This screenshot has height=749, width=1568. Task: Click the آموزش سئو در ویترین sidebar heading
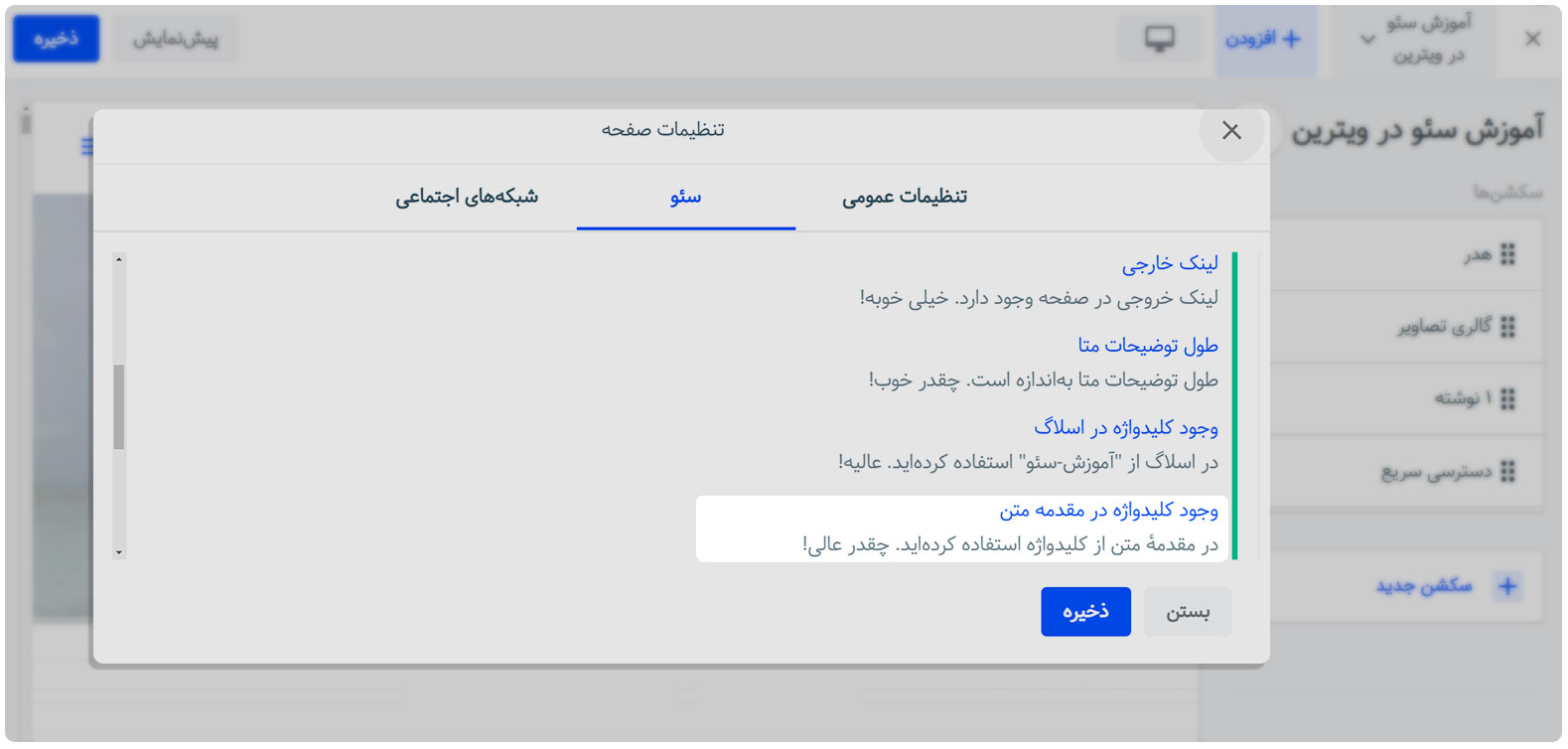point(1418,130)
